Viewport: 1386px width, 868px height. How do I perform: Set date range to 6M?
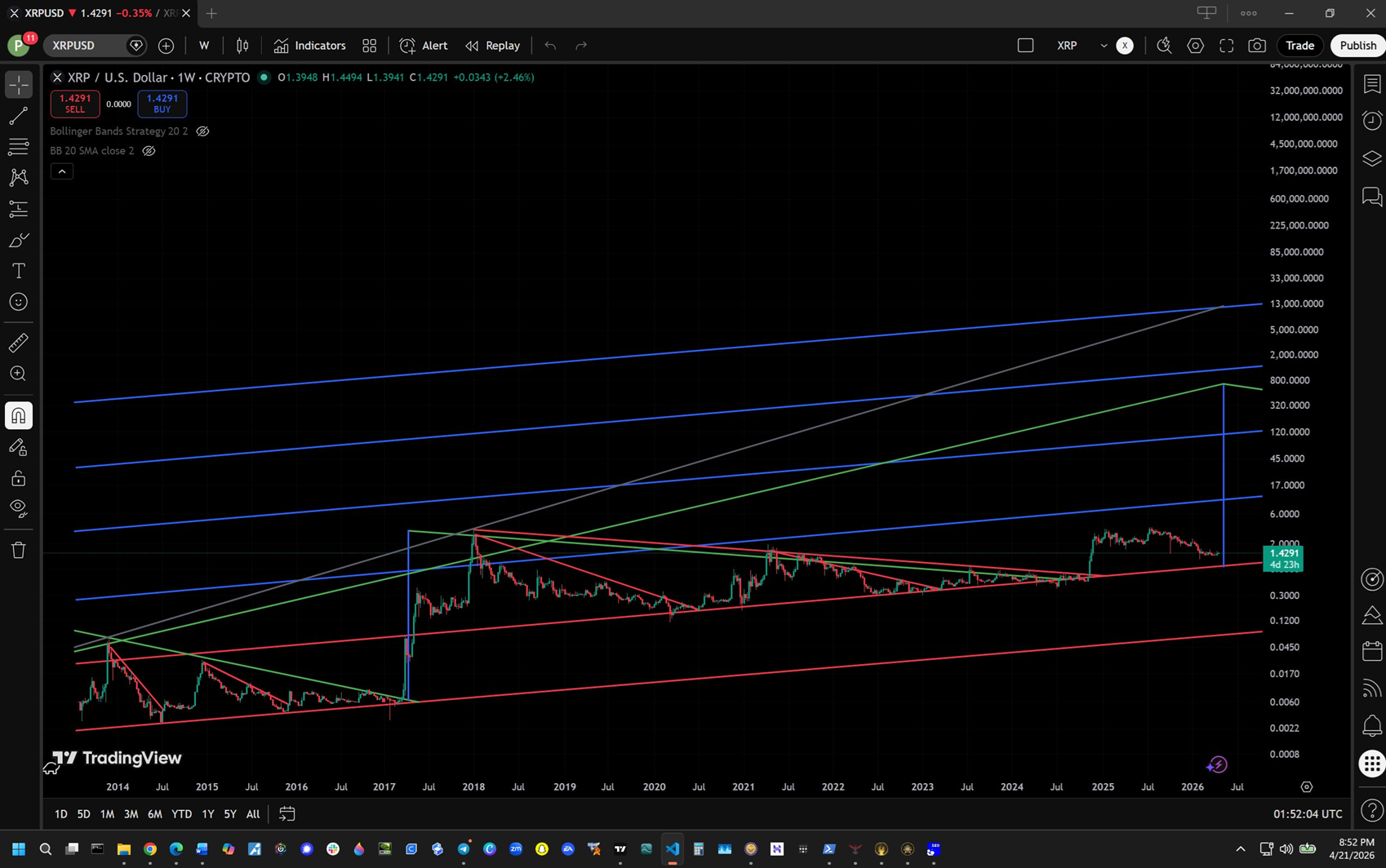click(x=154, y=814)
